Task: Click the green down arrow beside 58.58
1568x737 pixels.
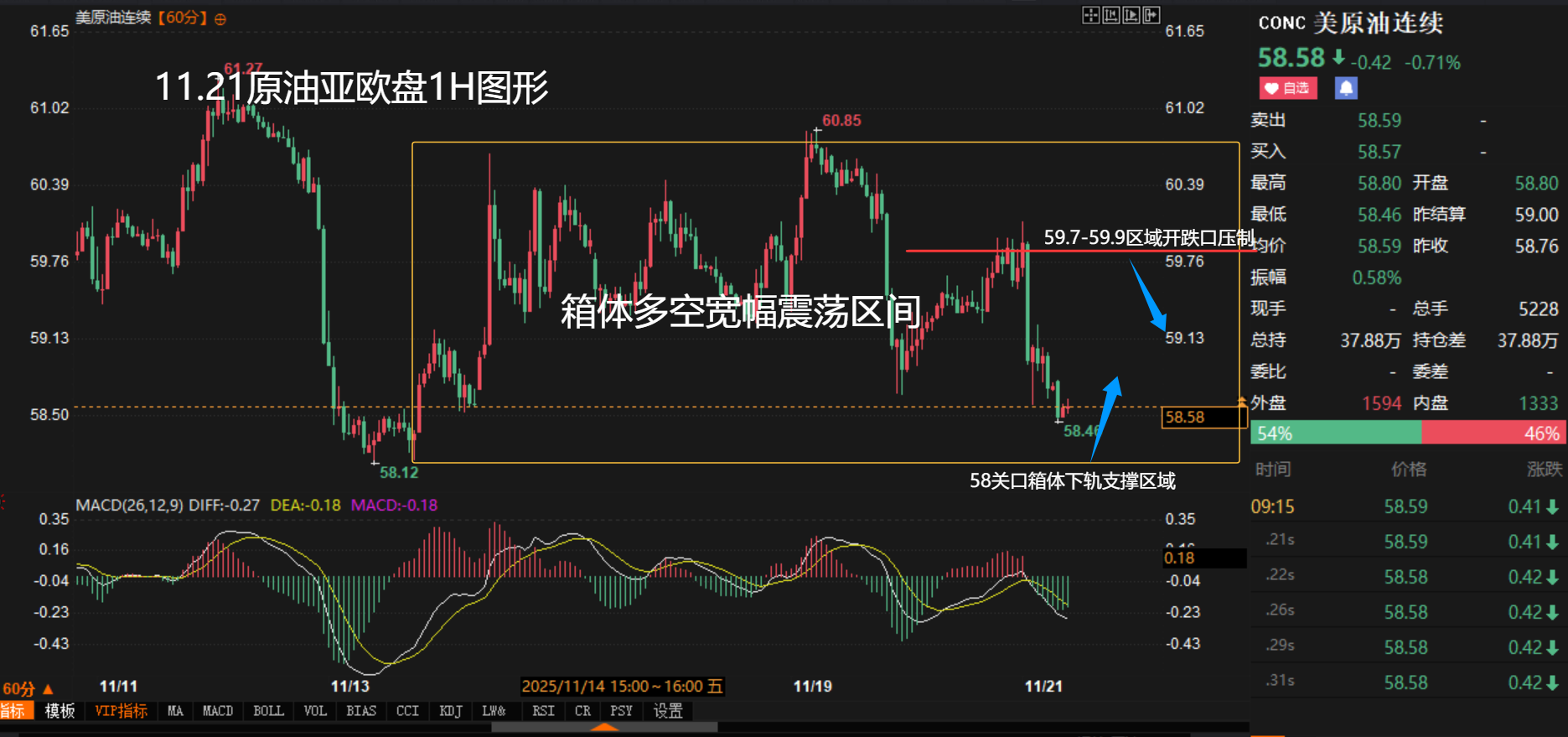Action: [x=1339, y=58]
